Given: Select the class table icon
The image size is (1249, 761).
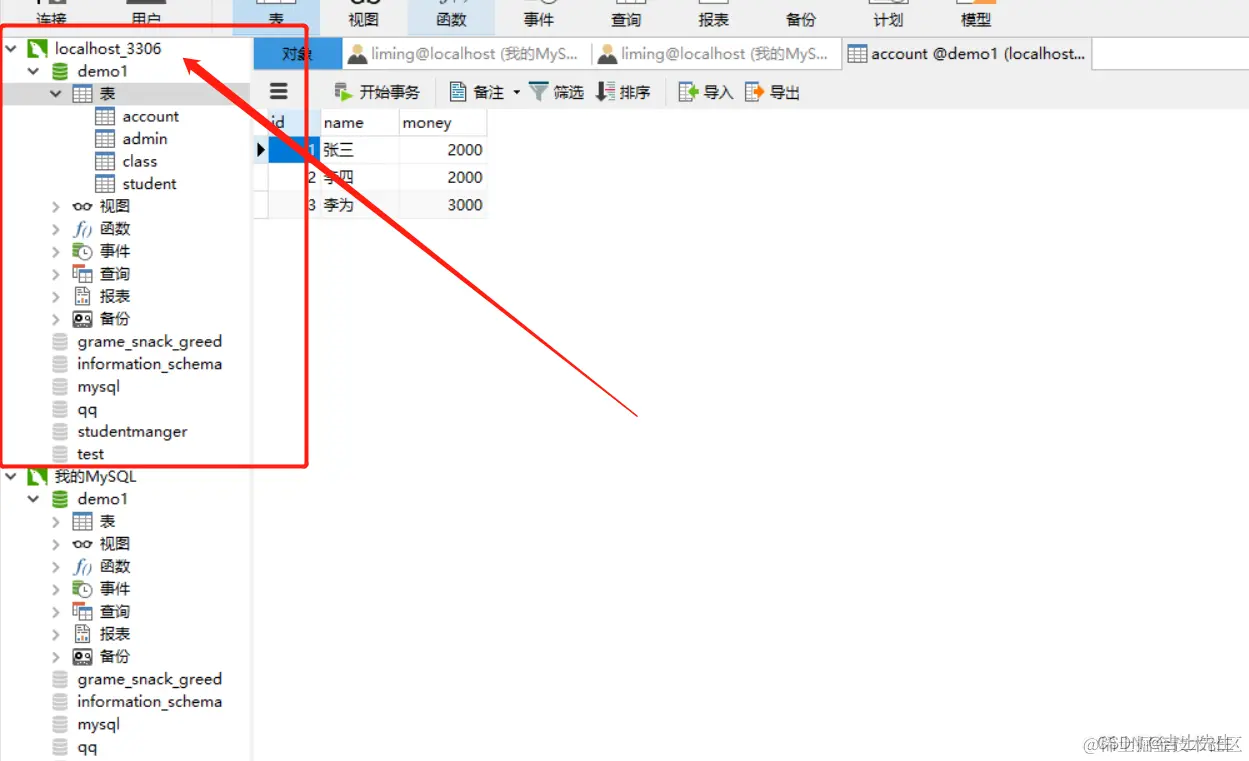Looking at the screenshot, I should (x=105, y=162).
